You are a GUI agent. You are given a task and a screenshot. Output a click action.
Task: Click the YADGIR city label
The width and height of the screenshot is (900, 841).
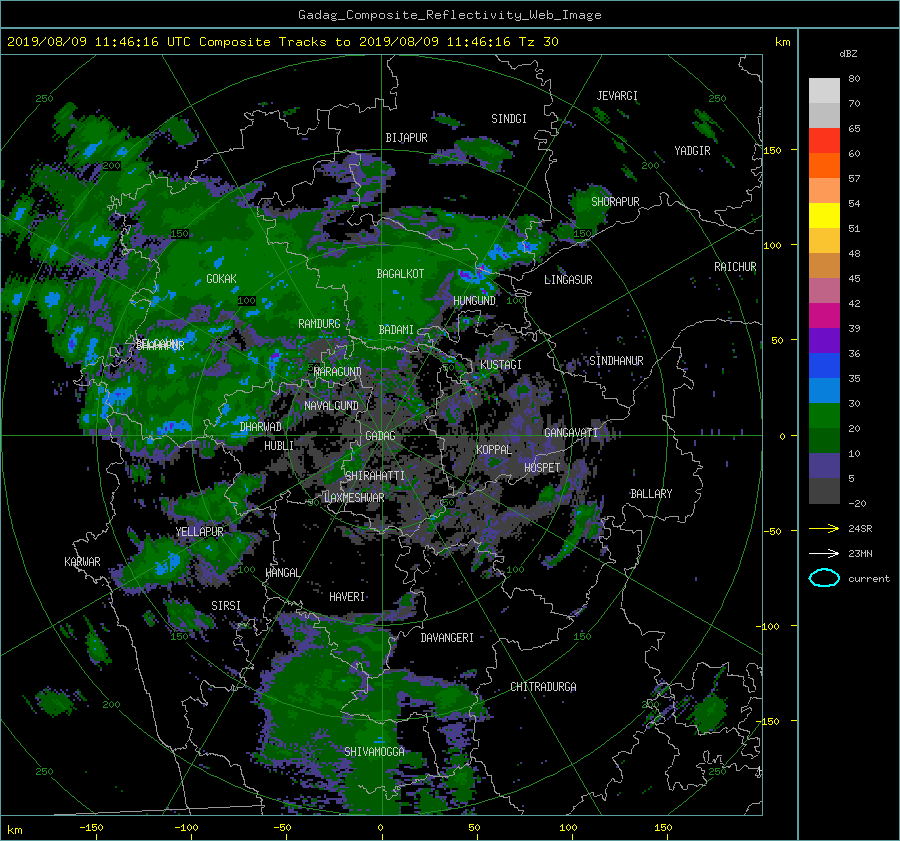(x=692, y=151)
